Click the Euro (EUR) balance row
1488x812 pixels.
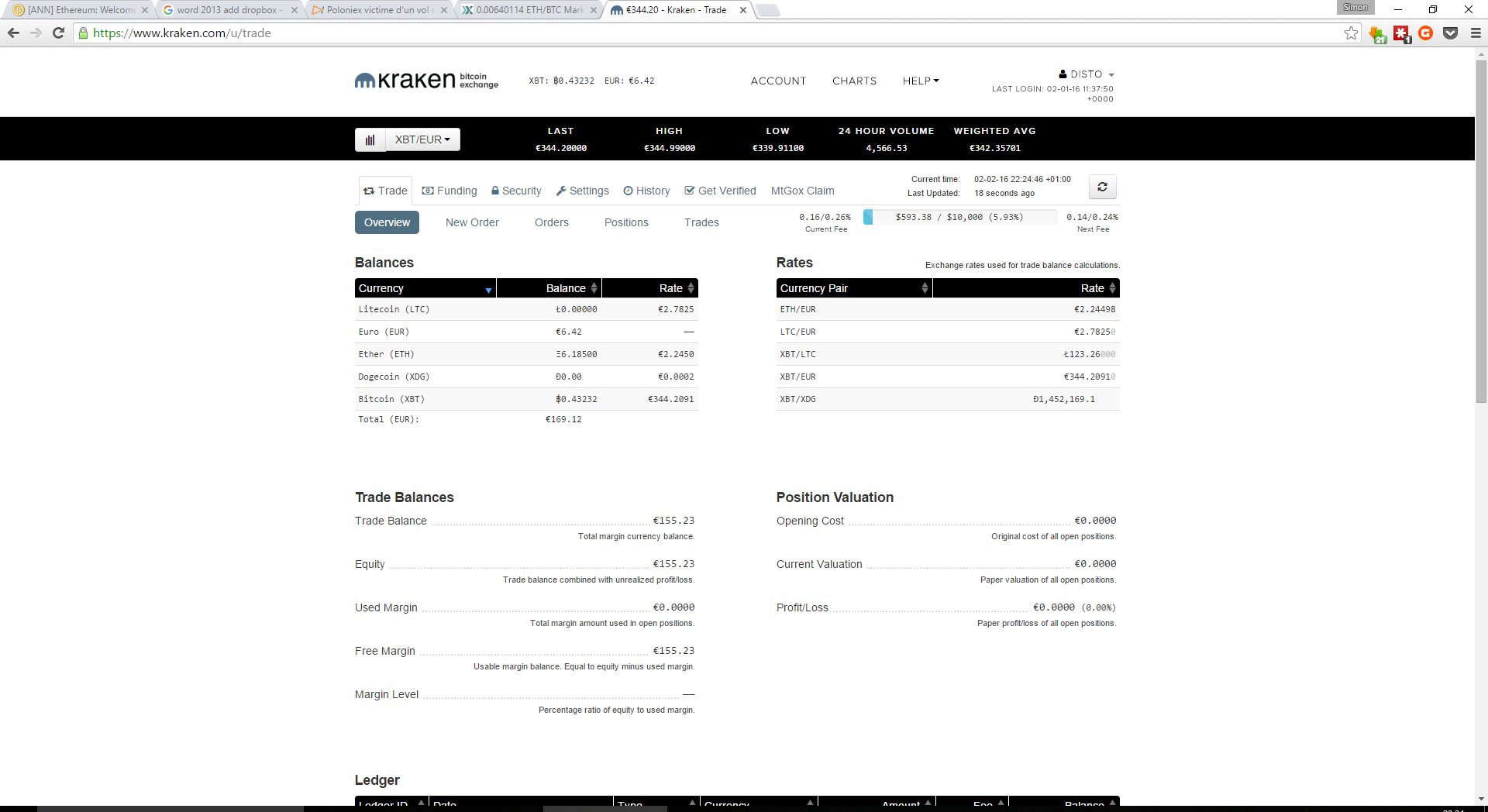[x=526, y=332]
